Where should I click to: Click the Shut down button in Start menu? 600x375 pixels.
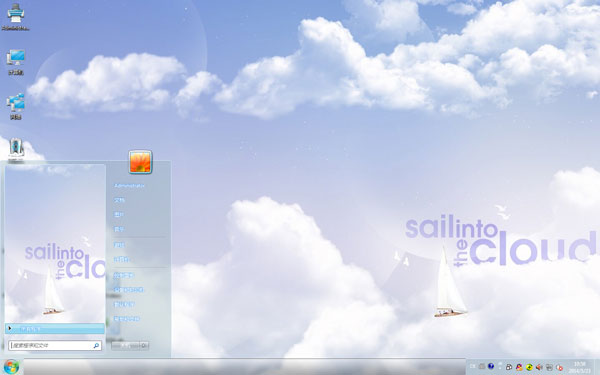pyautogui.click(x=126, y=346)
